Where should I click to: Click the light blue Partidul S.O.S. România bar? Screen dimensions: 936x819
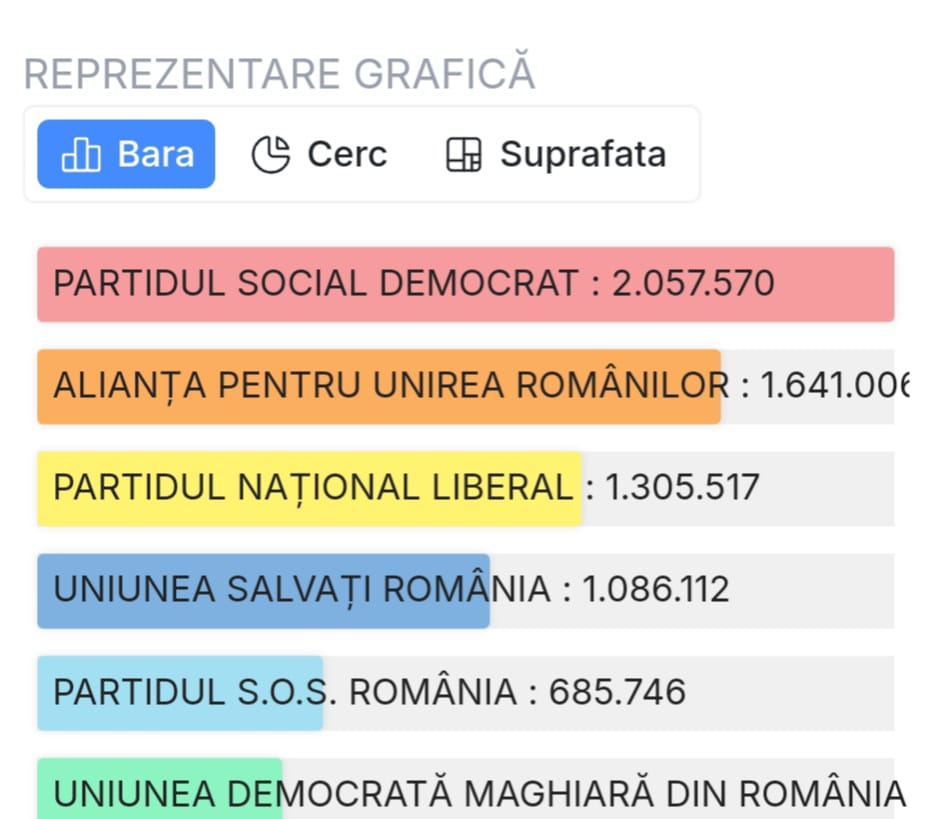[180, 693]
